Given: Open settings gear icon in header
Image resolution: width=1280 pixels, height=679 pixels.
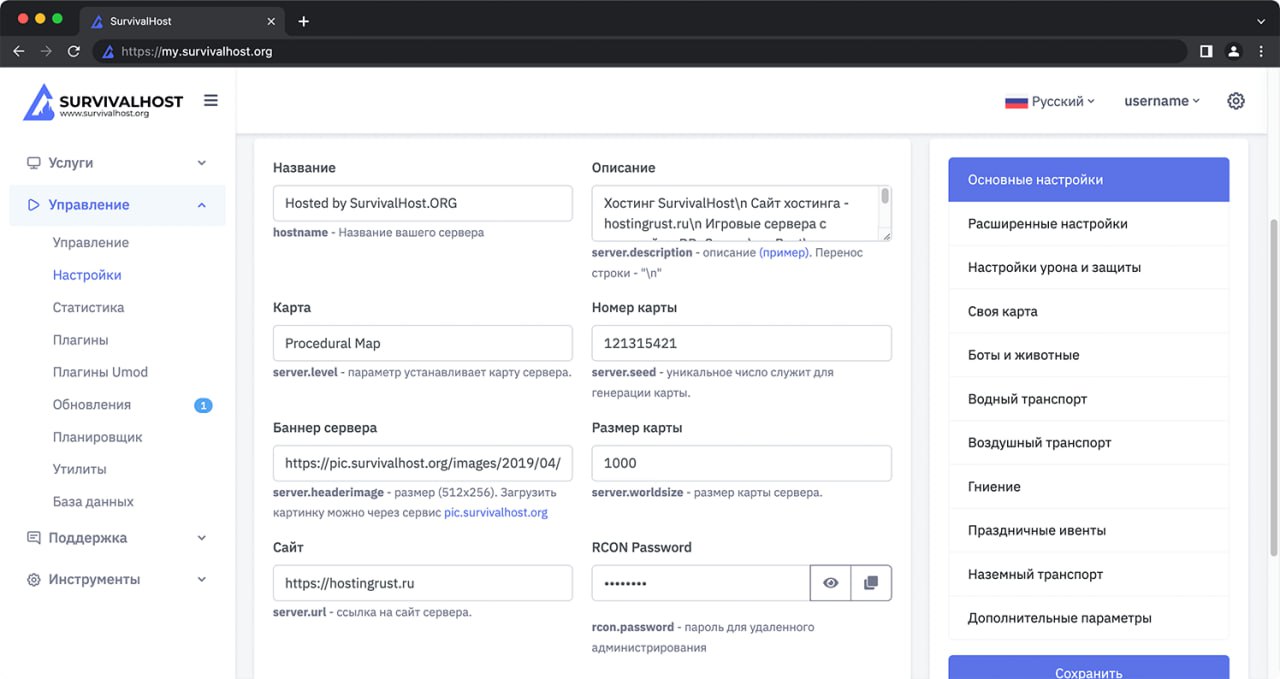Looking at the screenshot, I should coord(1236,101).
